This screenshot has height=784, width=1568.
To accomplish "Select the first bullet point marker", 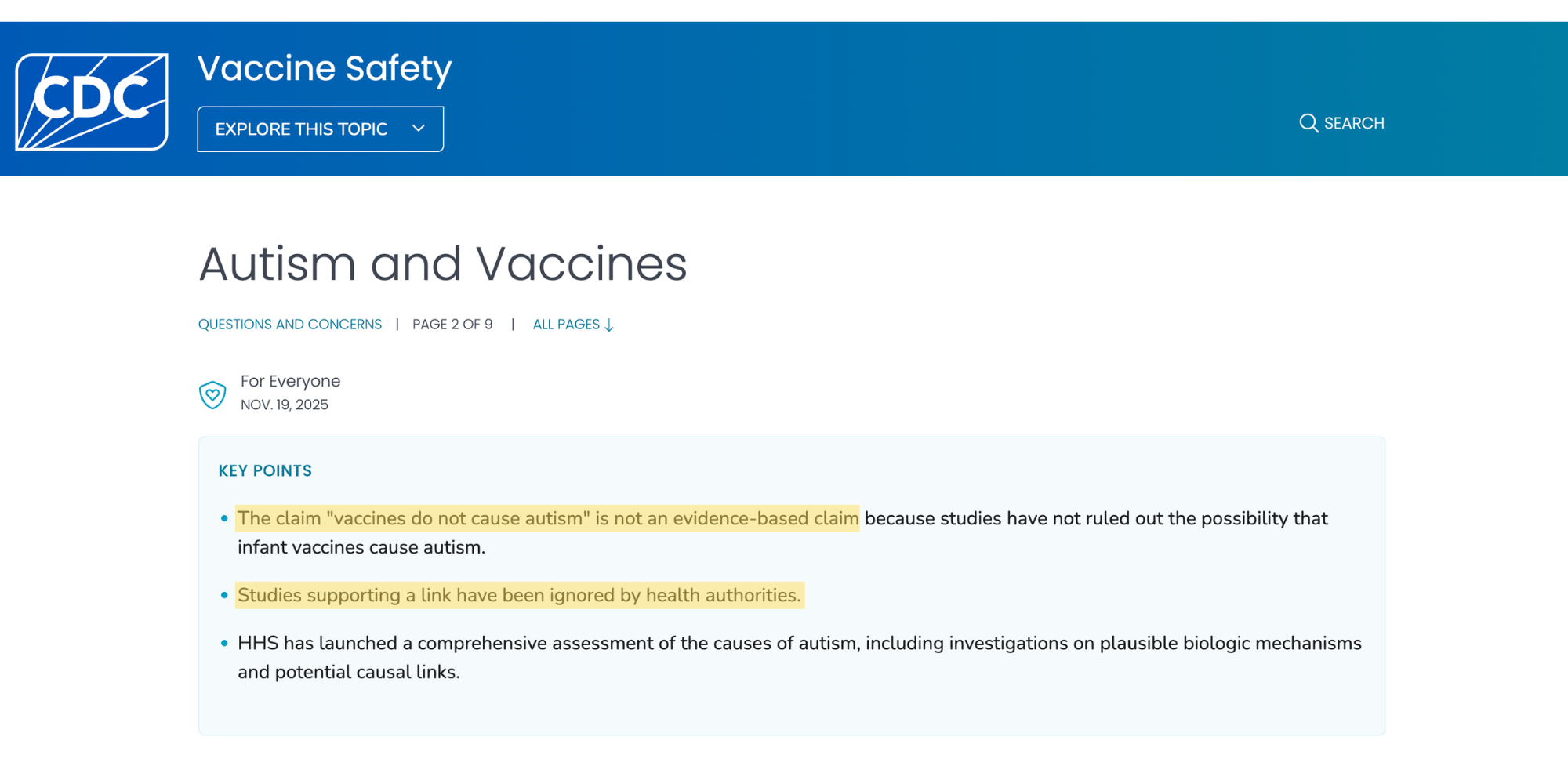I will click(x=223, y=518).
